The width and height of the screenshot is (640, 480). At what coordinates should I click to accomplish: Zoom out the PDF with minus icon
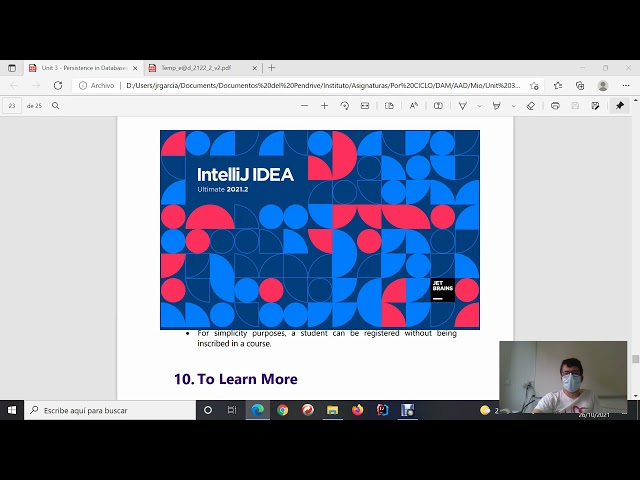point(304,106)
